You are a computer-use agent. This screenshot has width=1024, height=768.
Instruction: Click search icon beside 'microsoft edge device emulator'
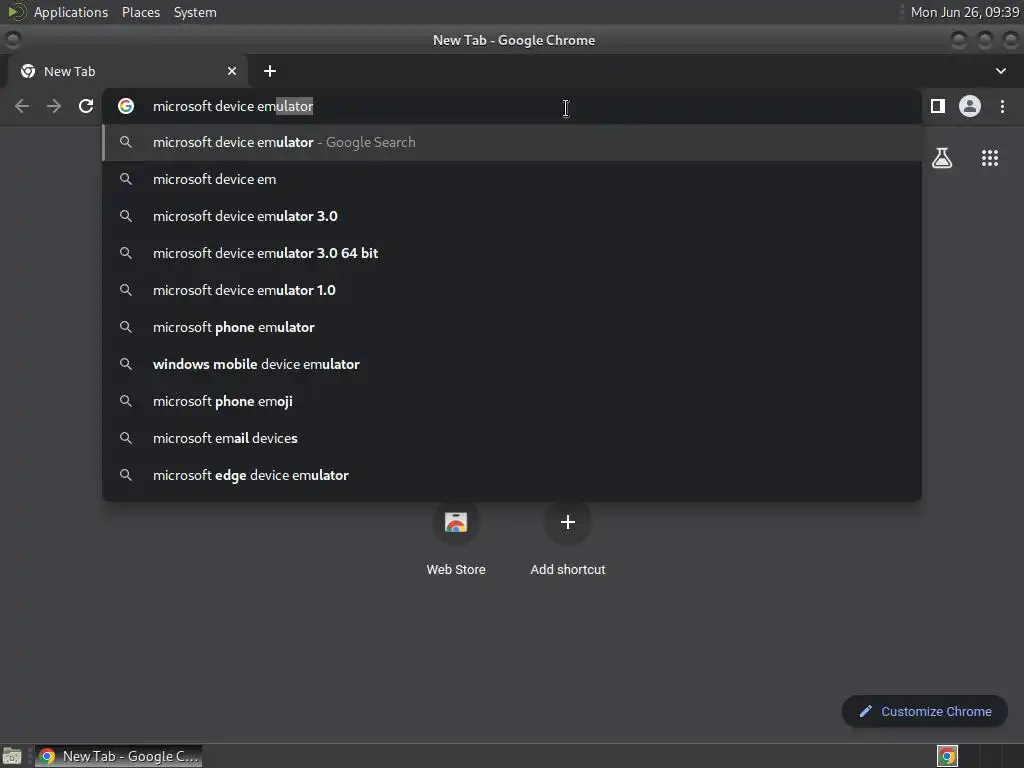125,475
